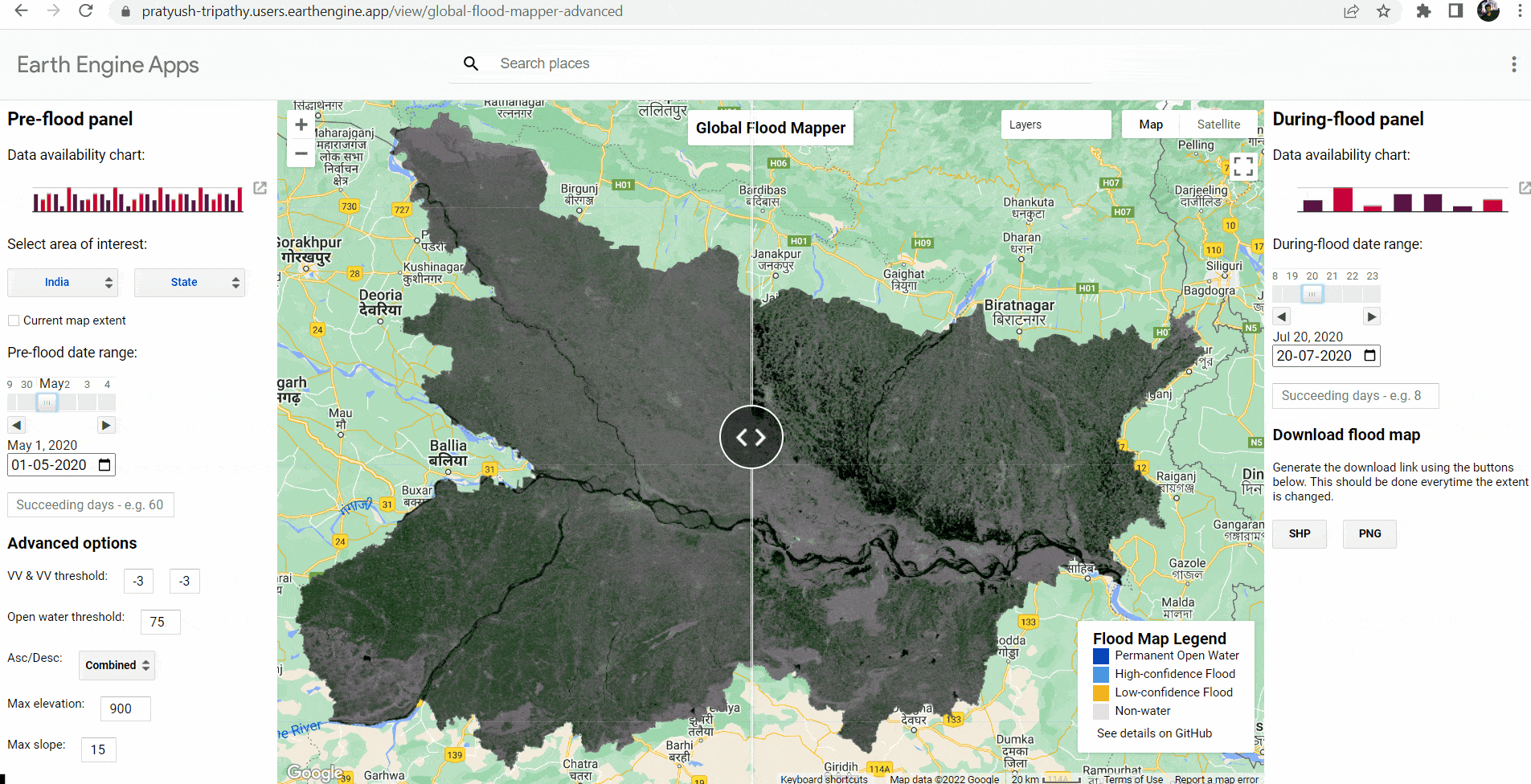This screenshot has height=784, width=1531.
Task: Switch to Satellite map view
Action: click(1218, 125)
